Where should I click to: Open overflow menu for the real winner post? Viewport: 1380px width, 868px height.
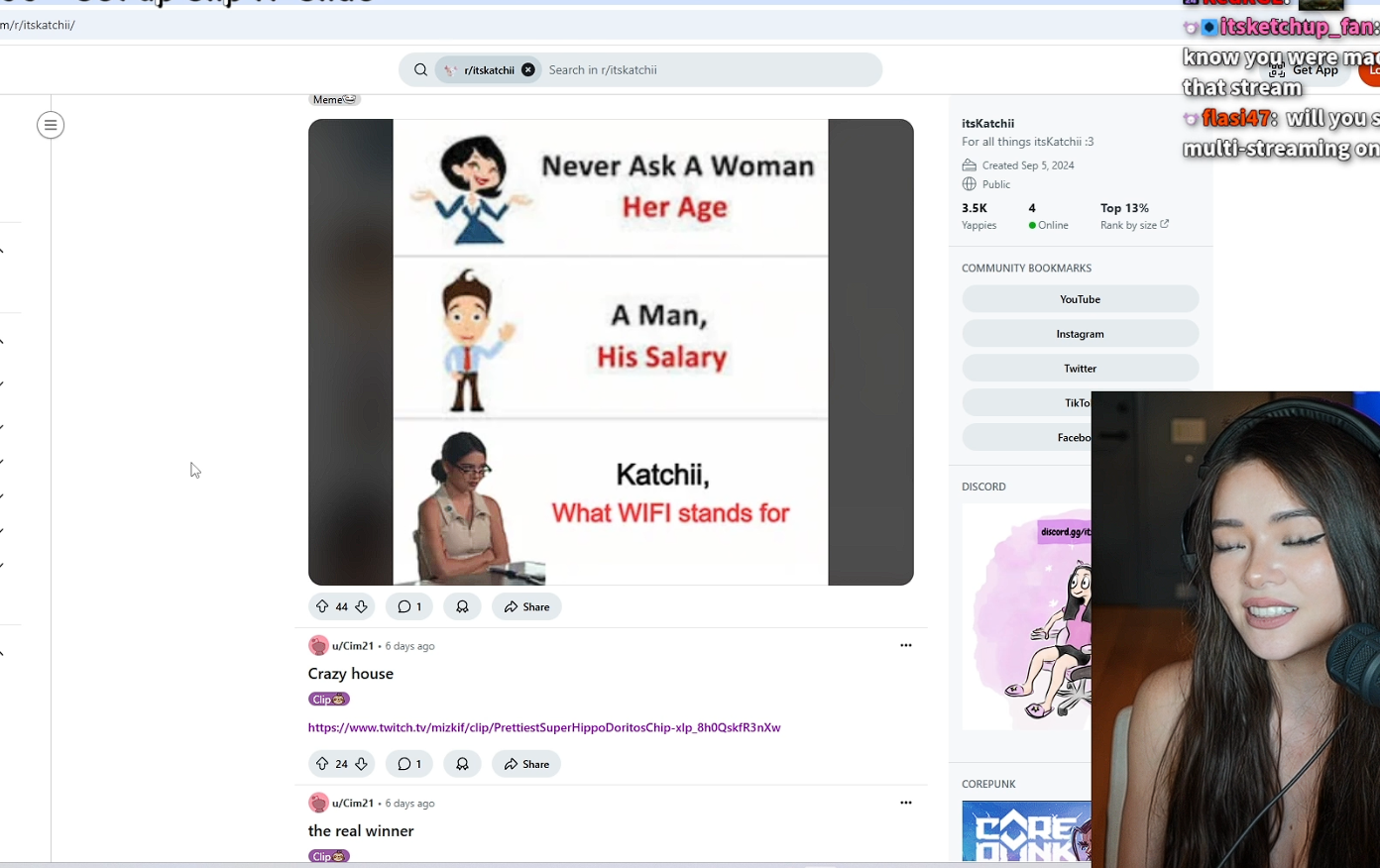(x=905, y=803)
